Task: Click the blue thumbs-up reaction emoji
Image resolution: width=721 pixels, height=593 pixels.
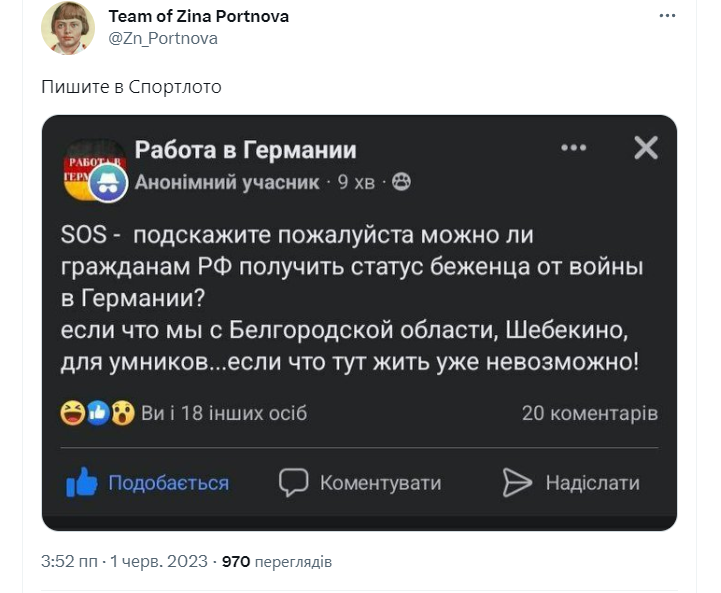Action: 98,413
